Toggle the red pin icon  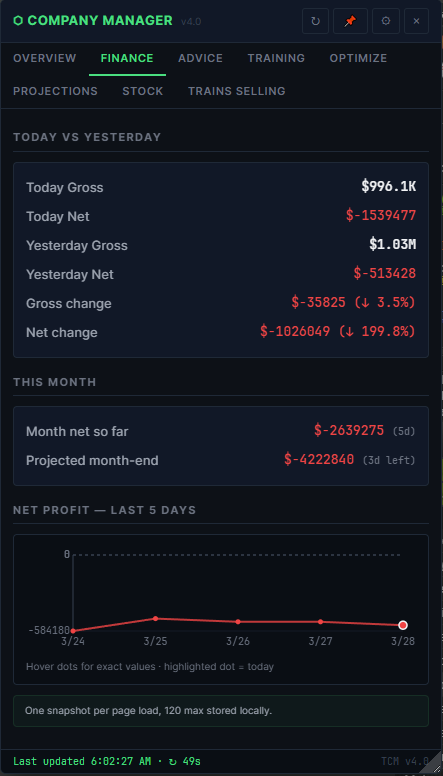click(350, 21)
